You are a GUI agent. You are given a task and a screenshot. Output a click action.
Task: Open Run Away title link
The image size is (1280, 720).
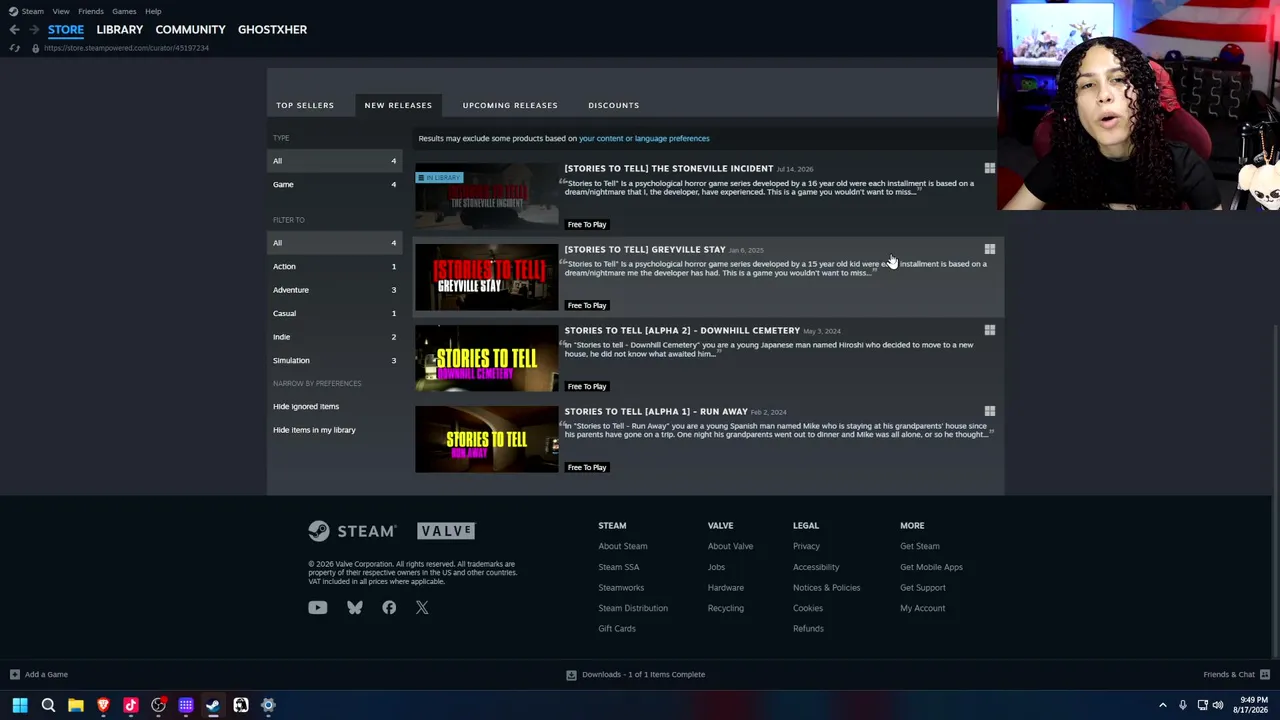click(656, 411)
